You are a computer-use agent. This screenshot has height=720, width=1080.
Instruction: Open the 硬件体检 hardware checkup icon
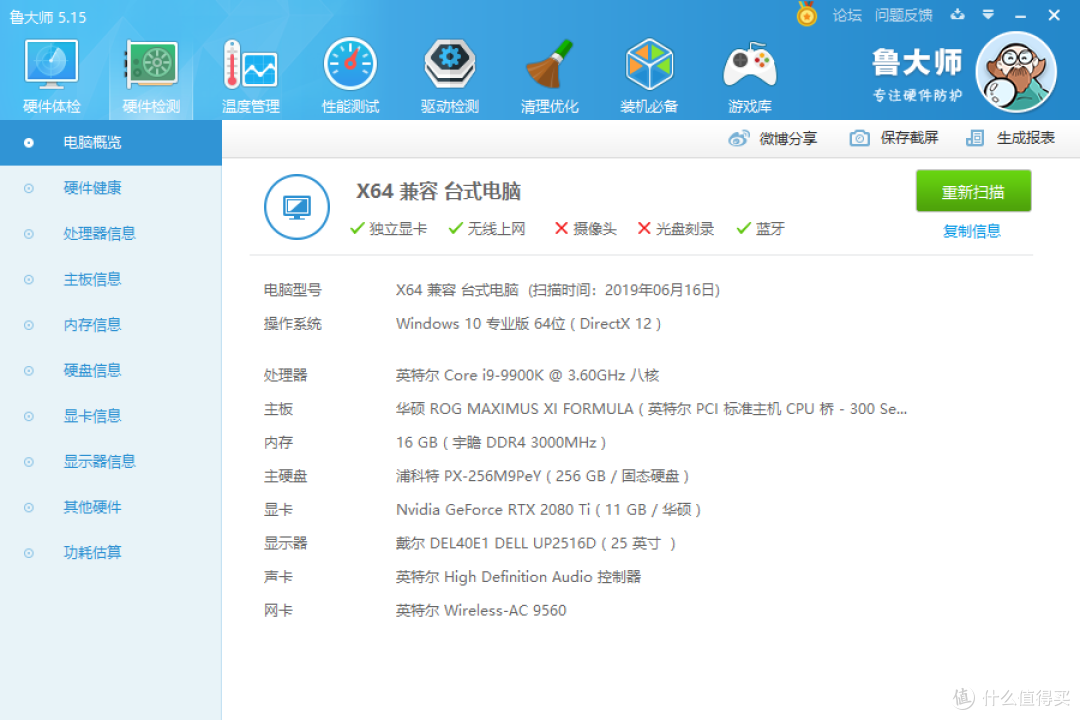(52, 76)
